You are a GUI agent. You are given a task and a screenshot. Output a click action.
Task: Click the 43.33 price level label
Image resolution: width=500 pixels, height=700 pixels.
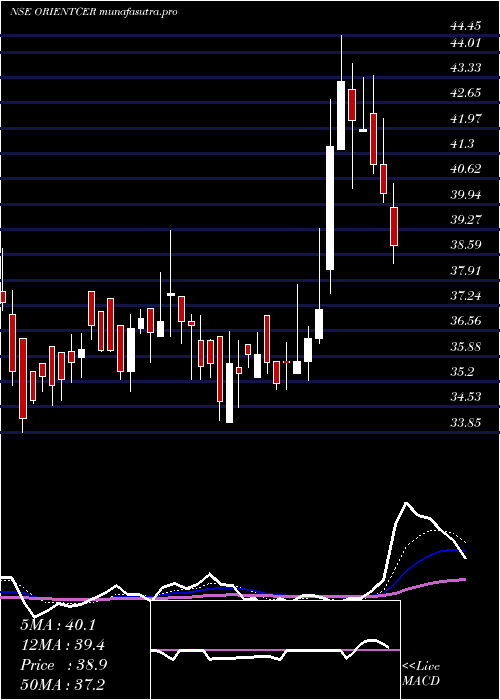466,67
